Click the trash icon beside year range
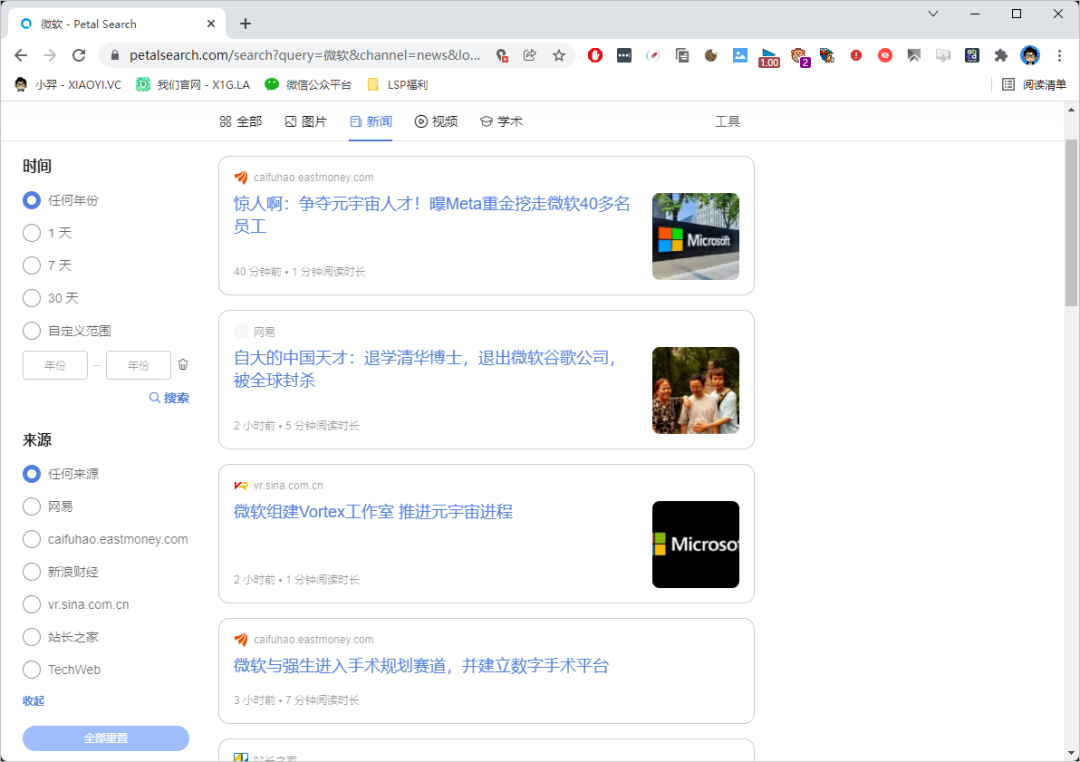Image resolution: width=1080 pixels, height=762 pixels. 183,365
